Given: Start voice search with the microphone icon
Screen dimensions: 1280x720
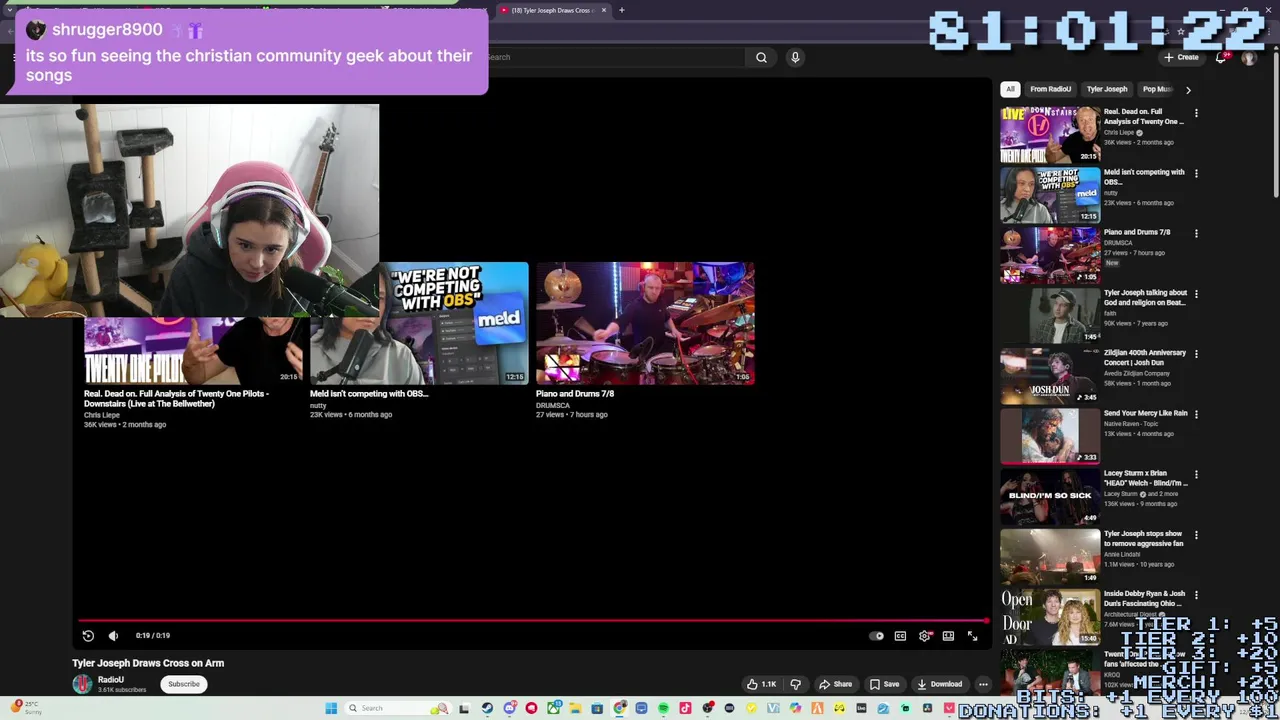Looking at the screenshot, I should 795,57.
